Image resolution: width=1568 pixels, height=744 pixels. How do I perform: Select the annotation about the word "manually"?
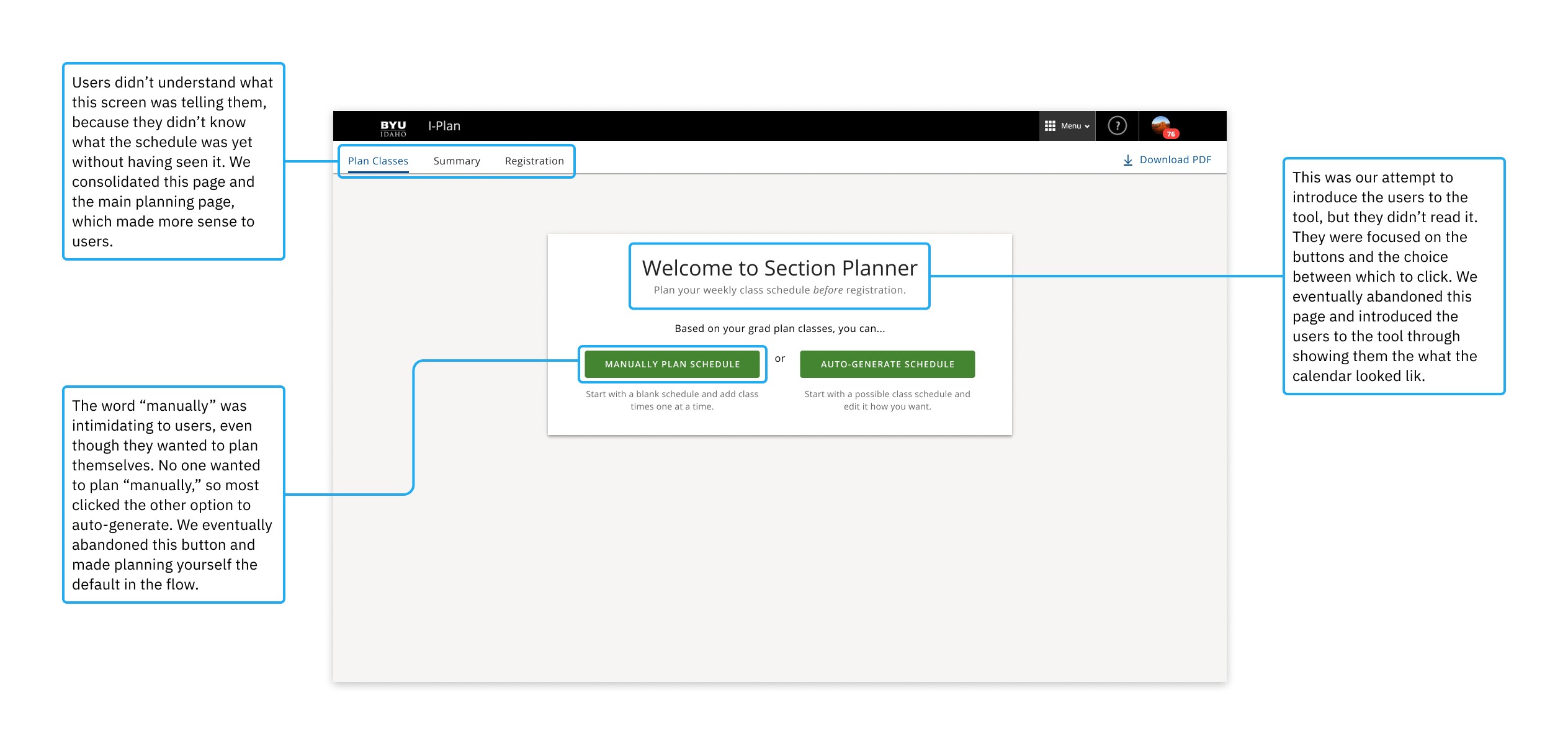click(173, 495)
